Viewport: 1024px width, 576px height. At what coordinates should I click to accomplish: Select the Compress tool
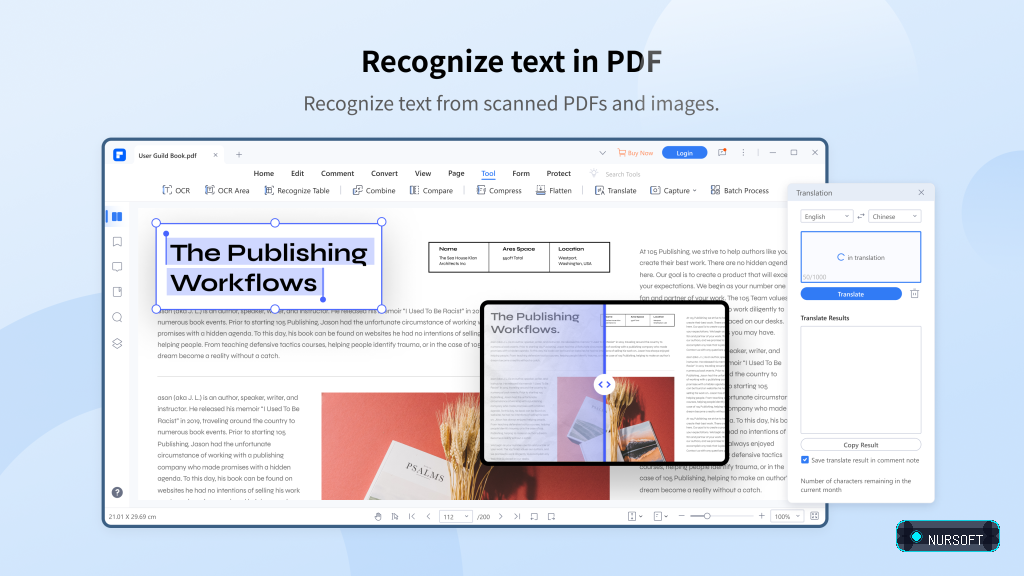coord(499,190)
